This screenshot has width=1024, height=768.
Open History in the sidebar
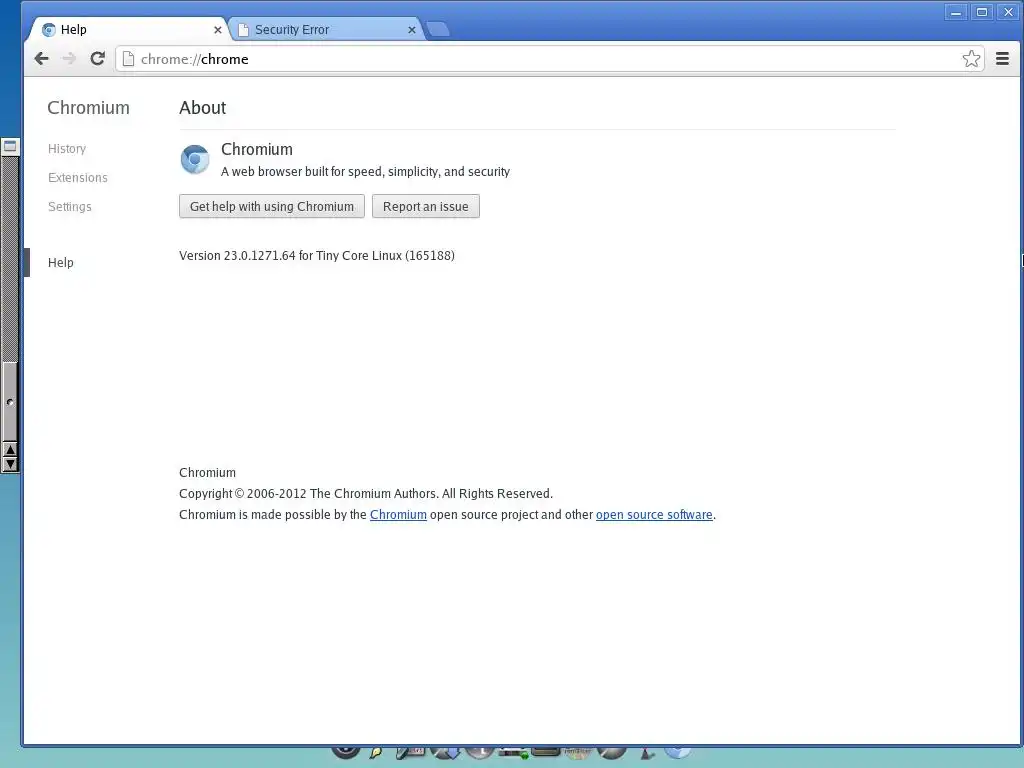[x=67, y=149]
